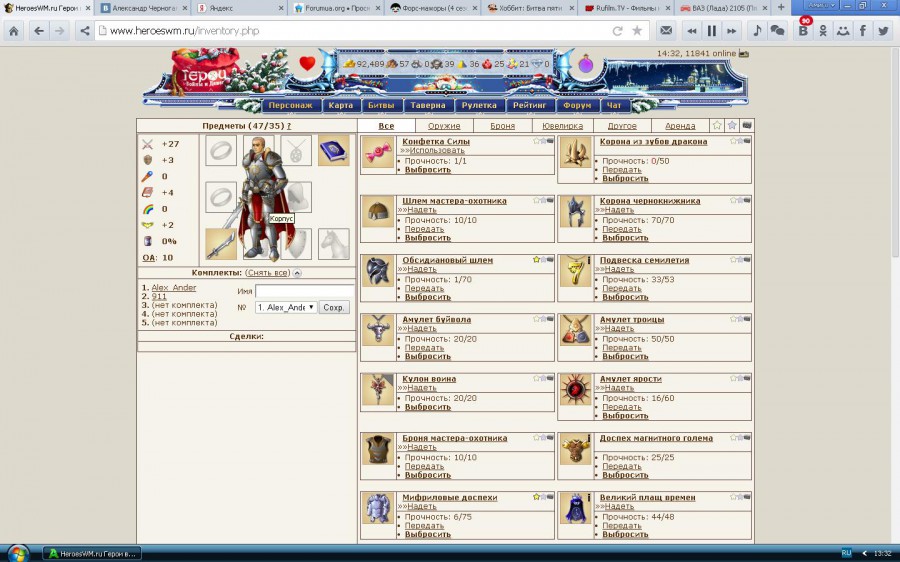Reload the page with refresh icon
Image resolution: width=900 pixels, height=562 pixels.
pyautogui.click(x=617, y=31)
